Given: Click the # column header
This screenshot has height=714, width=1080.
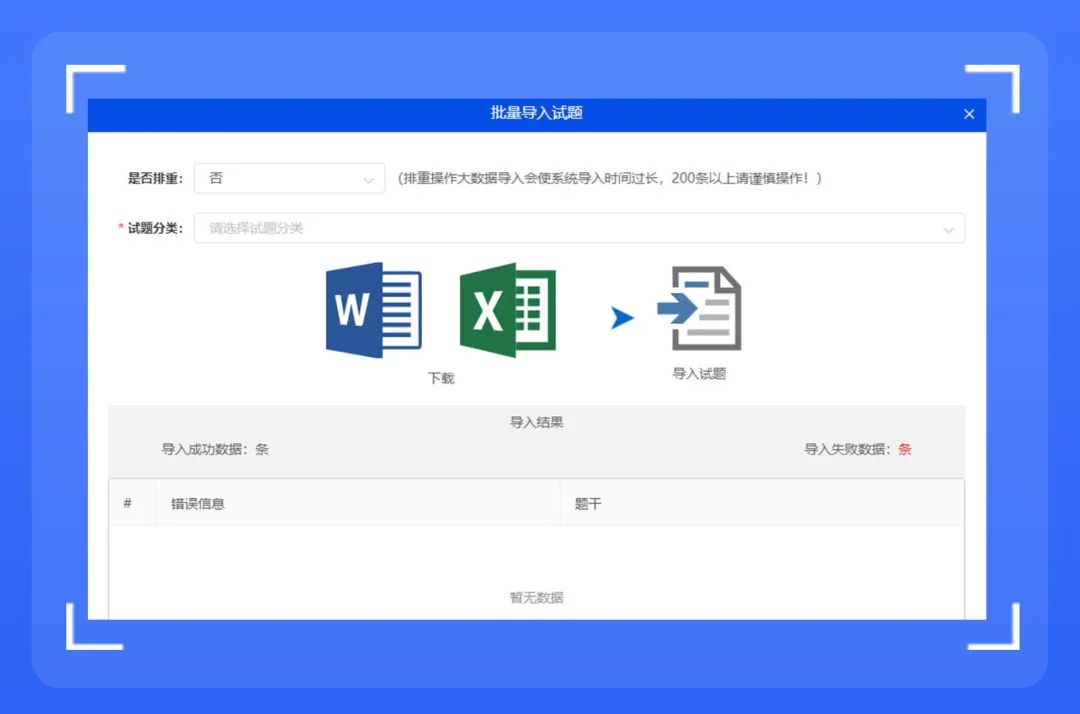Looking at the screenshot, I should 127,503.
